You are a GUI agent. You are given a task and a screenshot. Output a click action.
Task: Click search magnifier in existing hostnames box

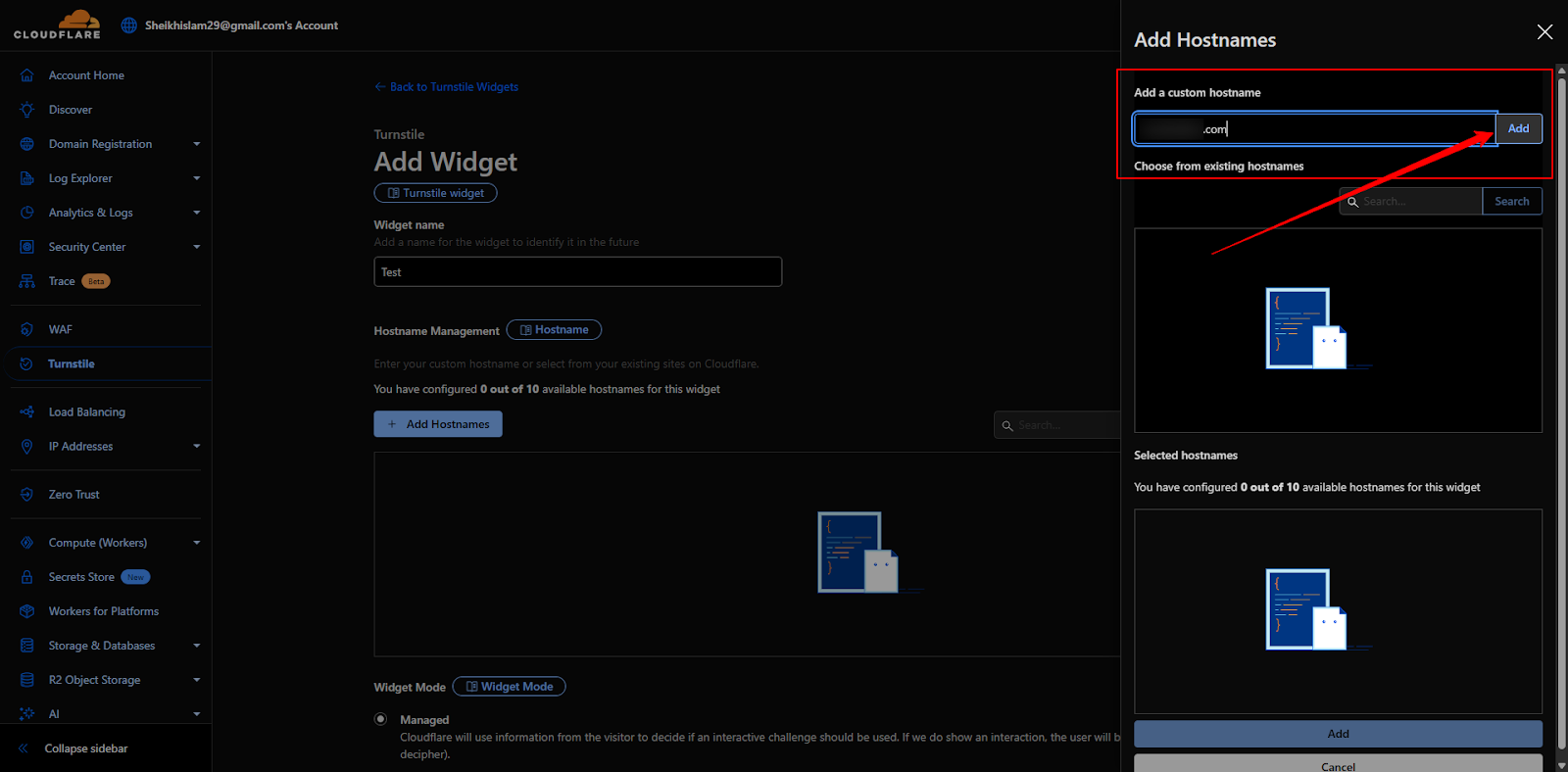click(1352, 202)
